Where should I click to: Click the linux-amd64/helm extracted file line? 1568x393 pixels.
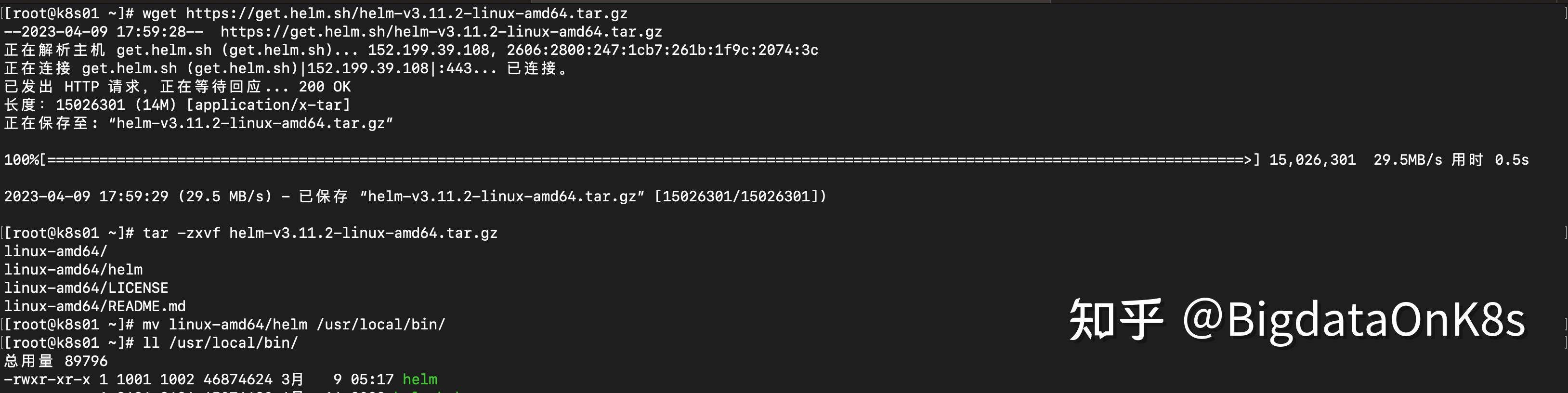(74, 270)
